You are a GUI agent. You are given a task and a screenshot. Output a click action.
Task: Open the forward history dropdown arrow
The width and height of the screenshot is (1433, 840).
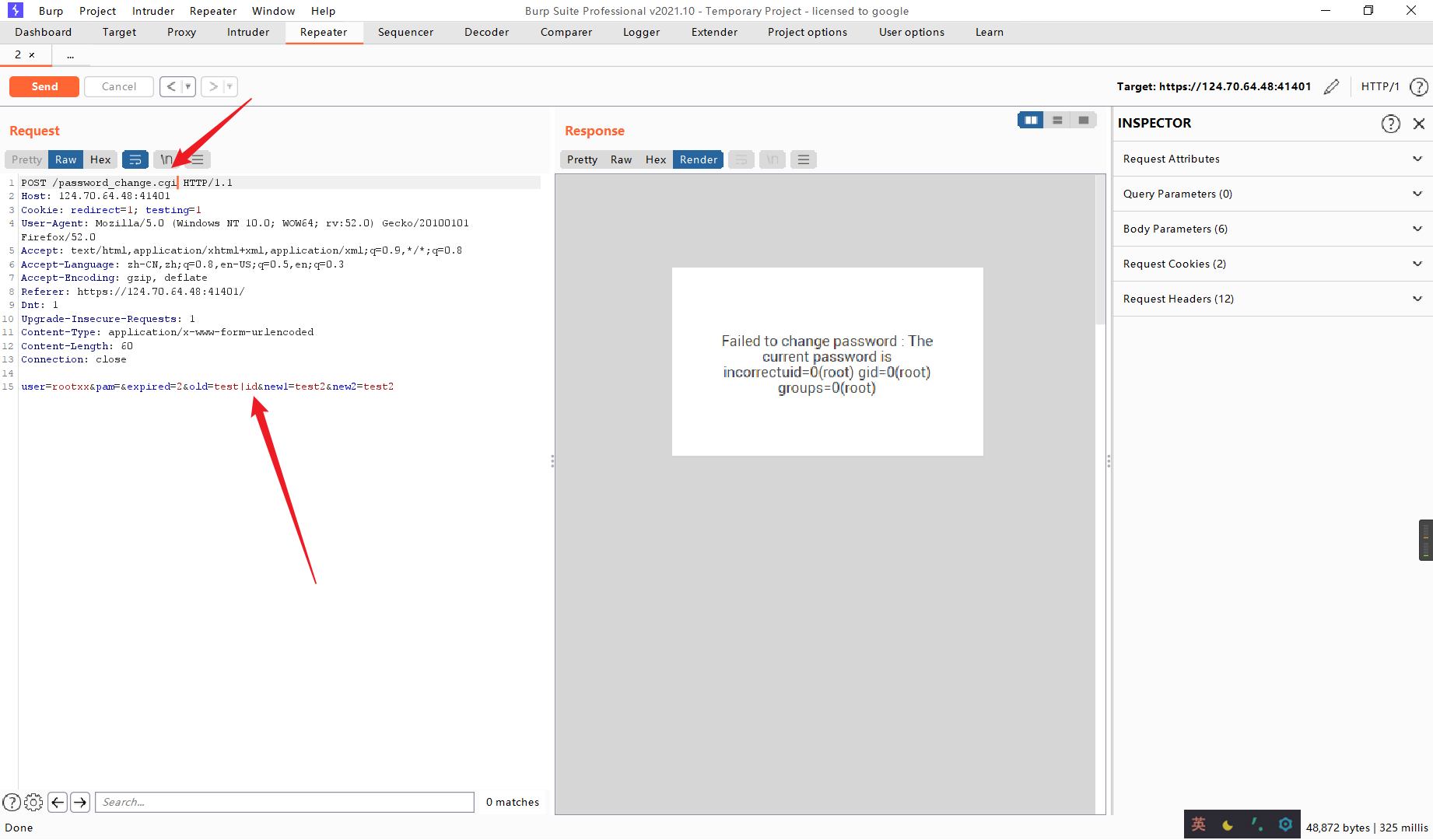tap(229, 86)
